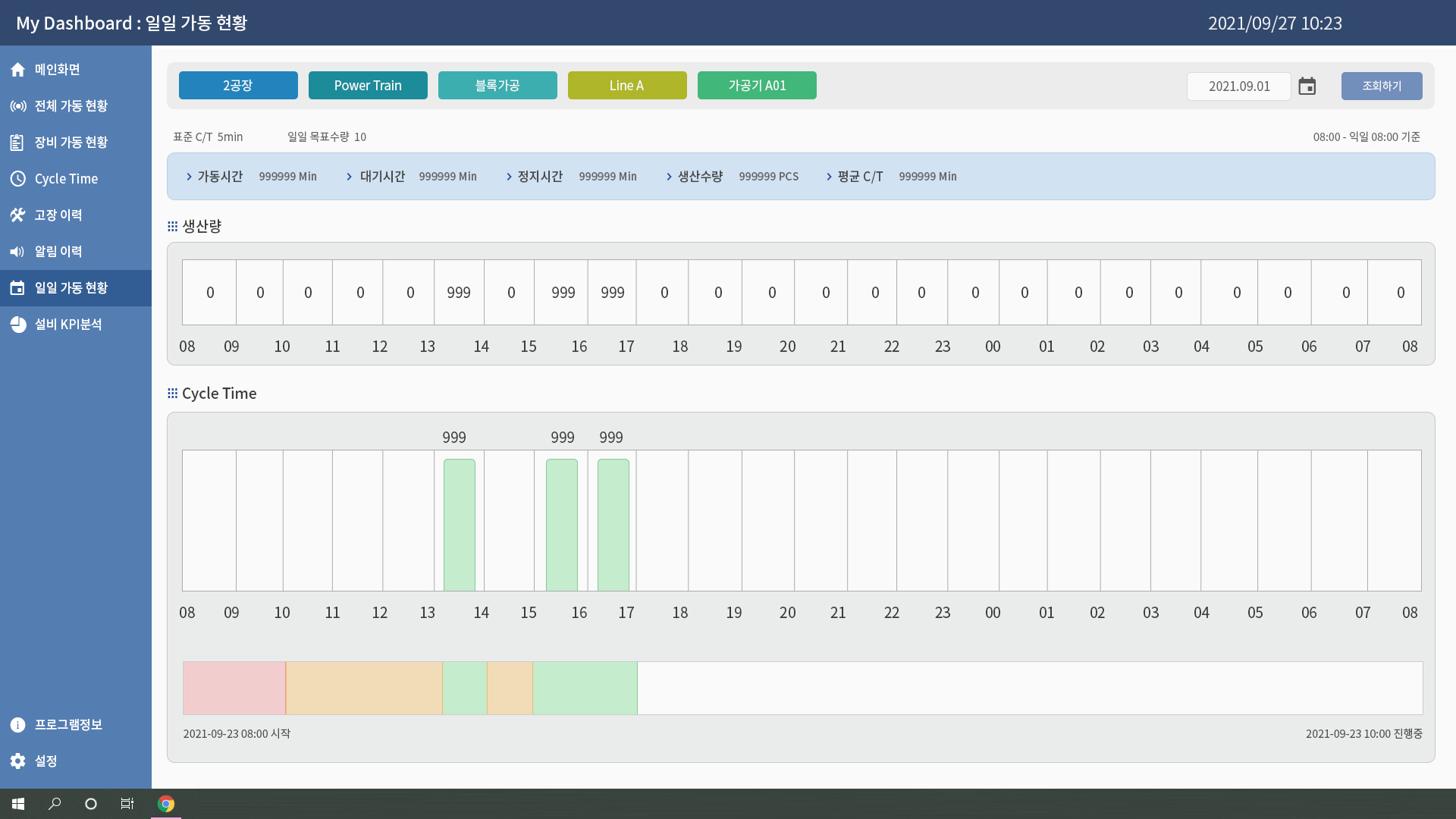Expand the 정지시간 chevron
Image resolution: width=1456 pixels, height=819 pixels.
coord(510,177)
